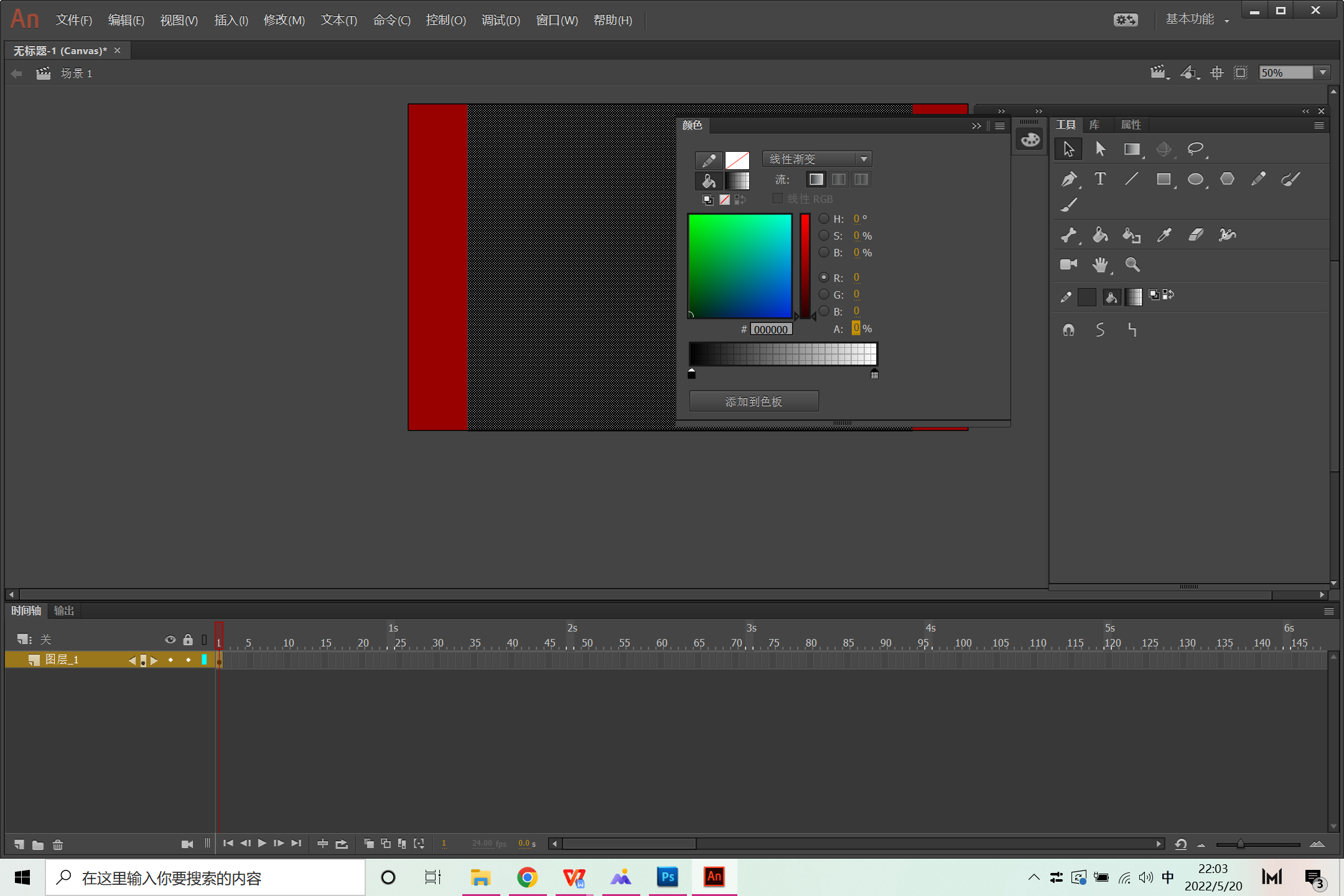Choose the Oval tool
Image resolution: width=1344 pixels, height=896 pixels.
tap(1195, 180)
